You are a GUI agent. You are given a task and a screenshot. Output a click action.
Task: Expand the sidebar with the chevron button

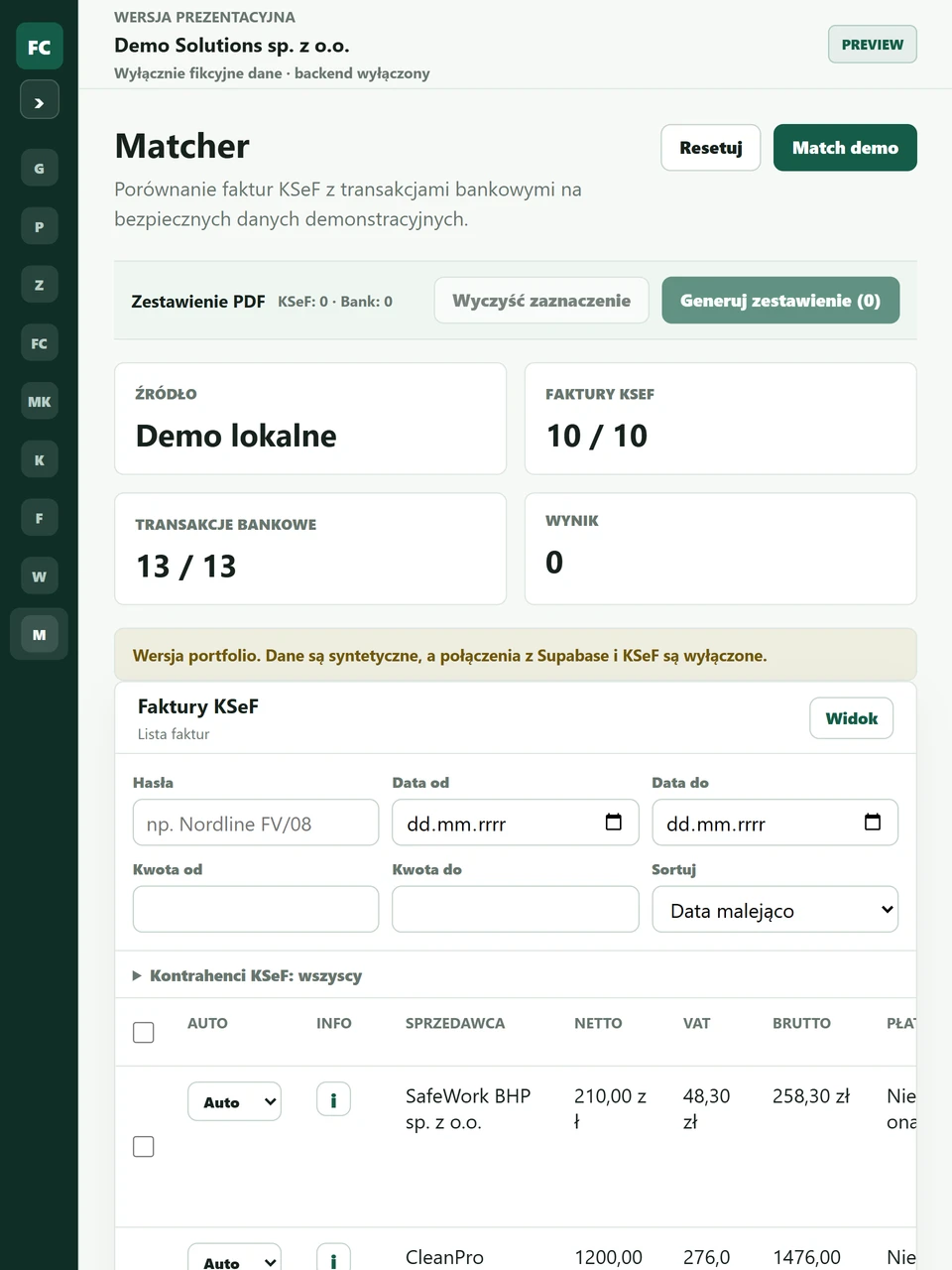click(x=39, y=100)
